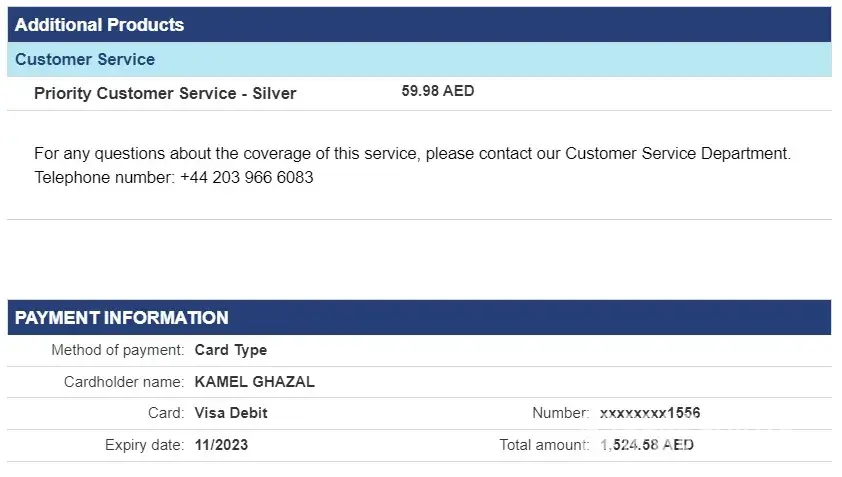This screenshot has width=842, height=477.
Task: Click the Expiry date label
Action: click(x=144, y=445)
